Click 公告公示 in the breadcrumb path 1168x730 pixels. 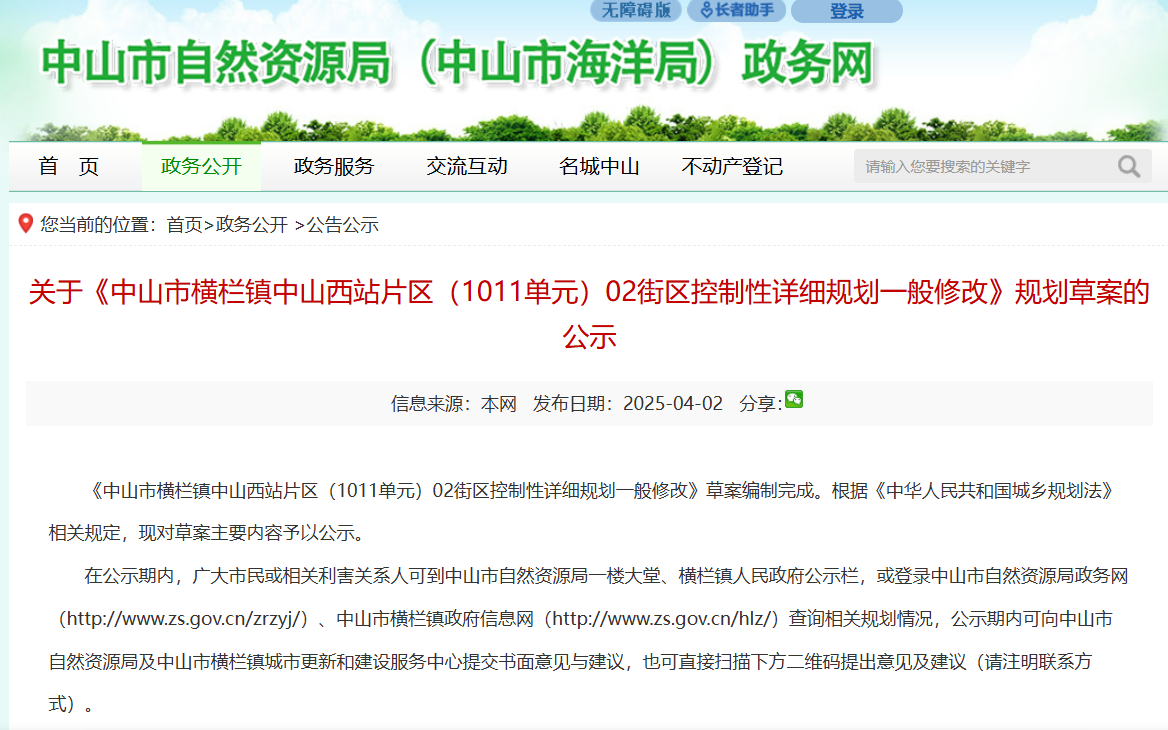pyautogui.click(x=343, y=224)
